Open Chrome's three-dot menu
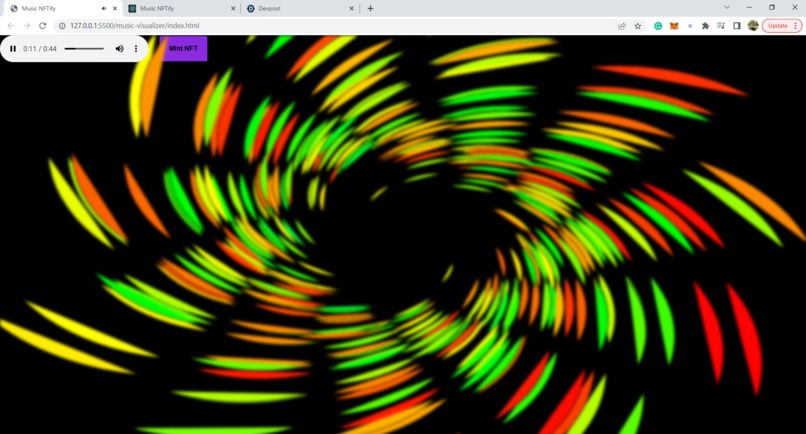806x434 pixels. [796, 26]
